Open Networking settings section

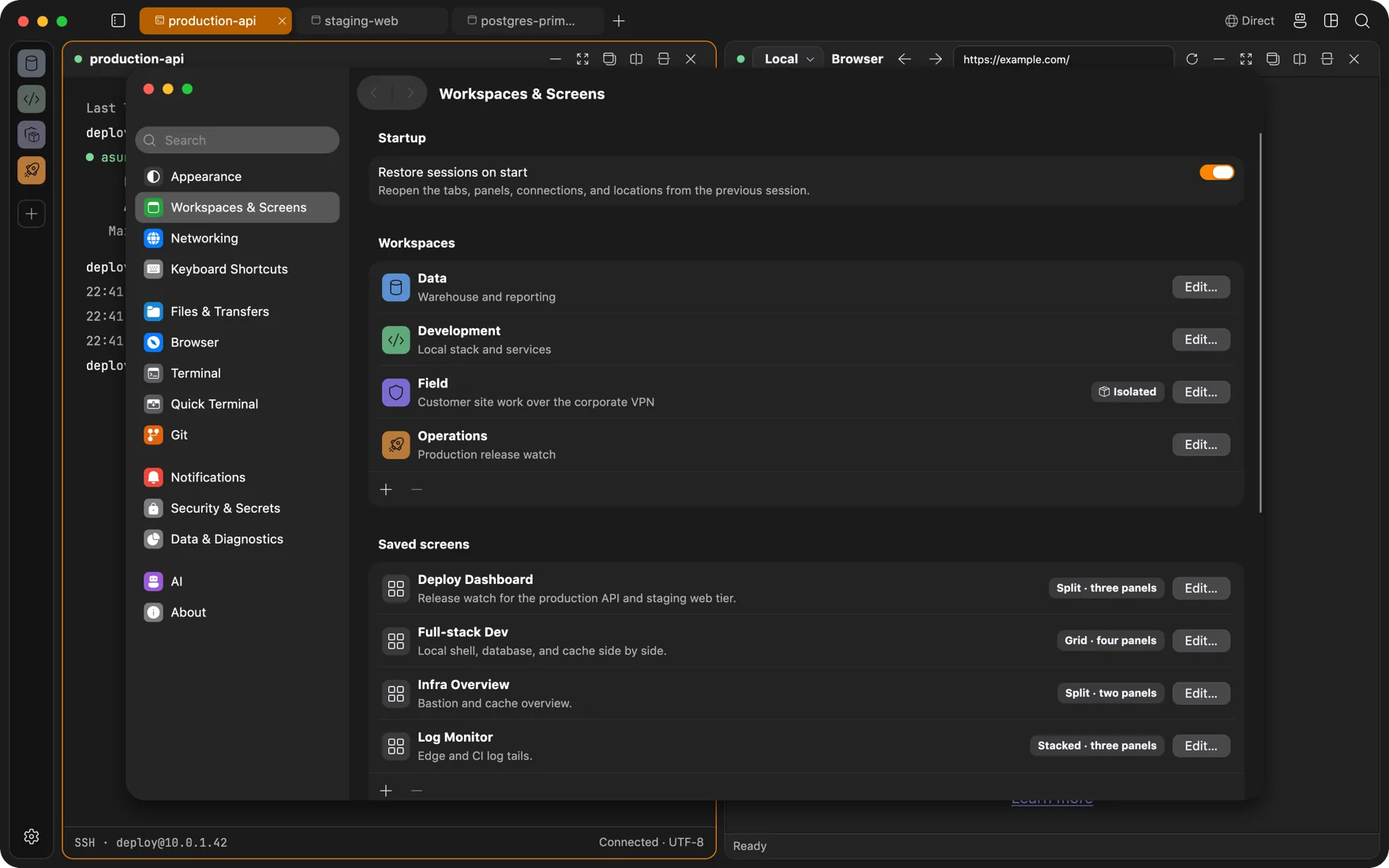click(238, 238)
